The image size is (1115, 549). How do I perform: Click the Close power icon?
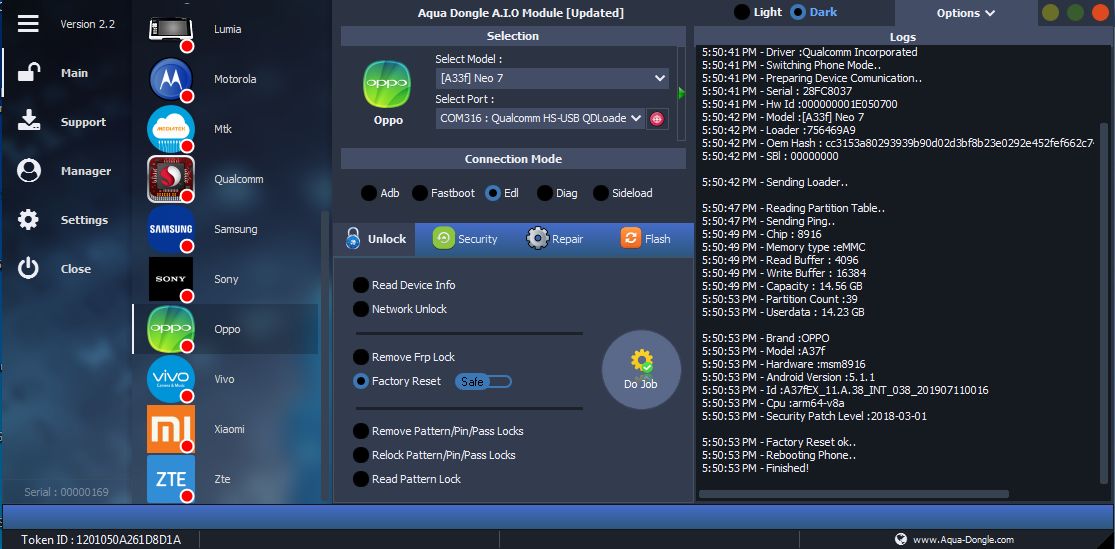pos(28,269)
